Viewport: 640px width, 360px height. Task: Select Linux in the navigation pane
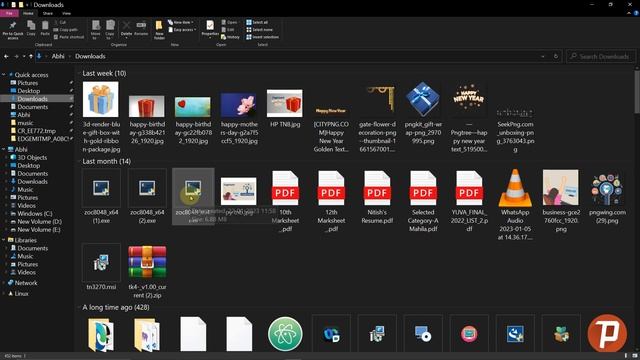(21, 293)
